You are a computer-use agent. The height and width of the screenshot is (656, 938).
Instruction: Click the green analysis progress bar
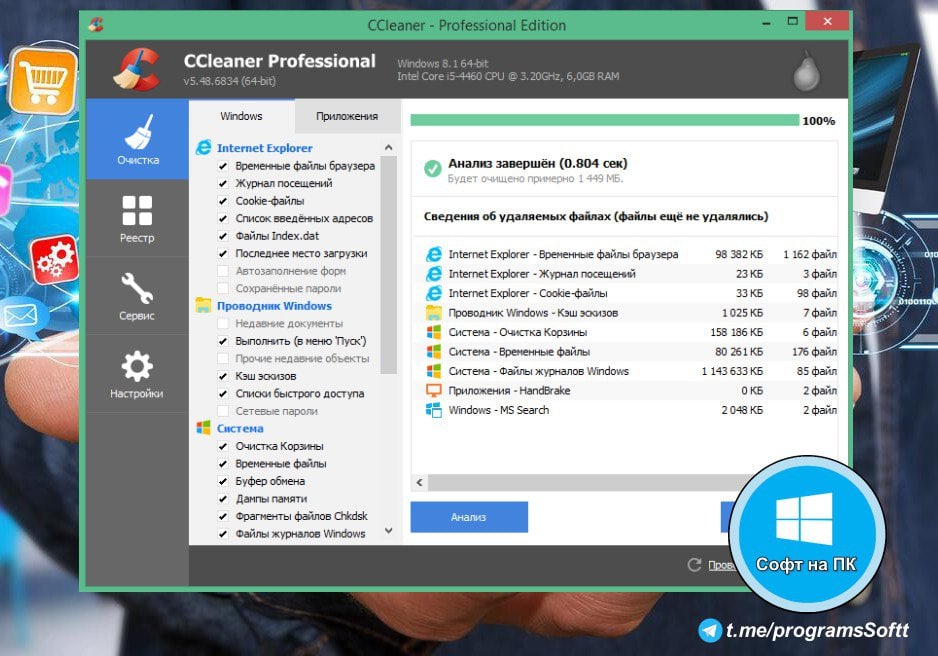click(605, 121)
